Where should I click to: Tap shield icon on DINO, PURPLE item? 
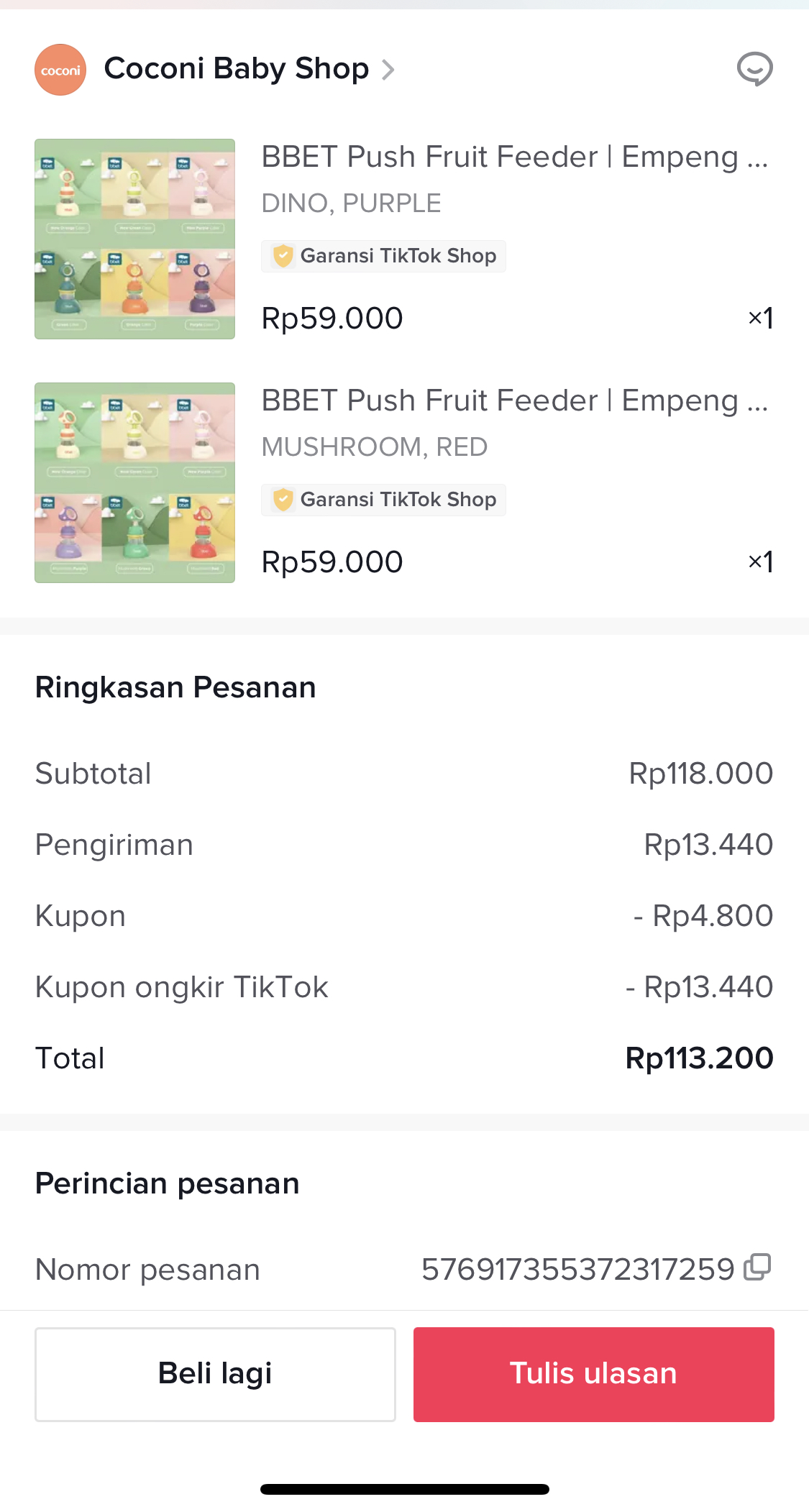point(283,256)
